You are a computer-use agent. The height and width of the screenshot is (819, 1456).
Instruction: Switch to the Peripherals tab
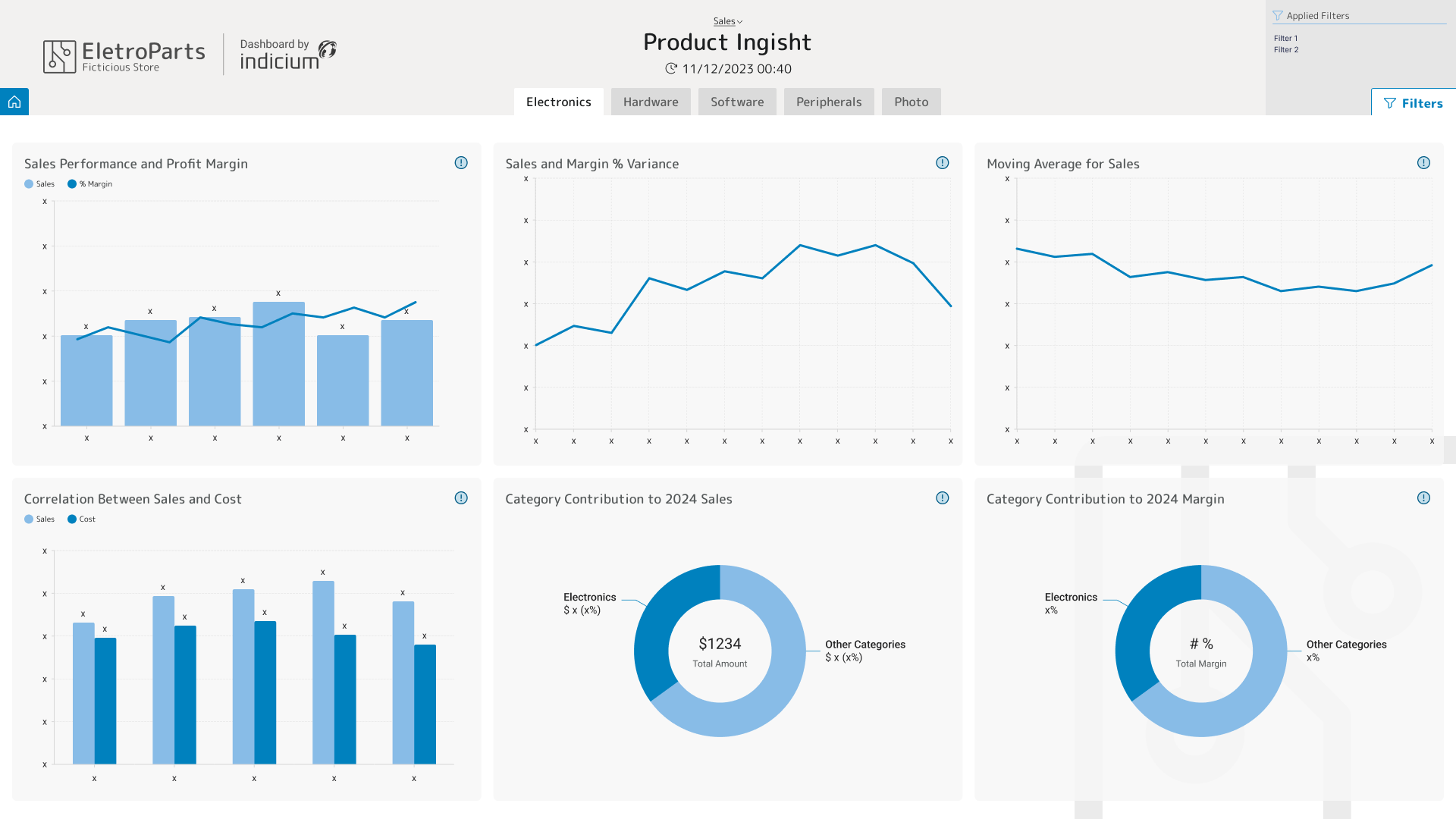tap(829, 102)
